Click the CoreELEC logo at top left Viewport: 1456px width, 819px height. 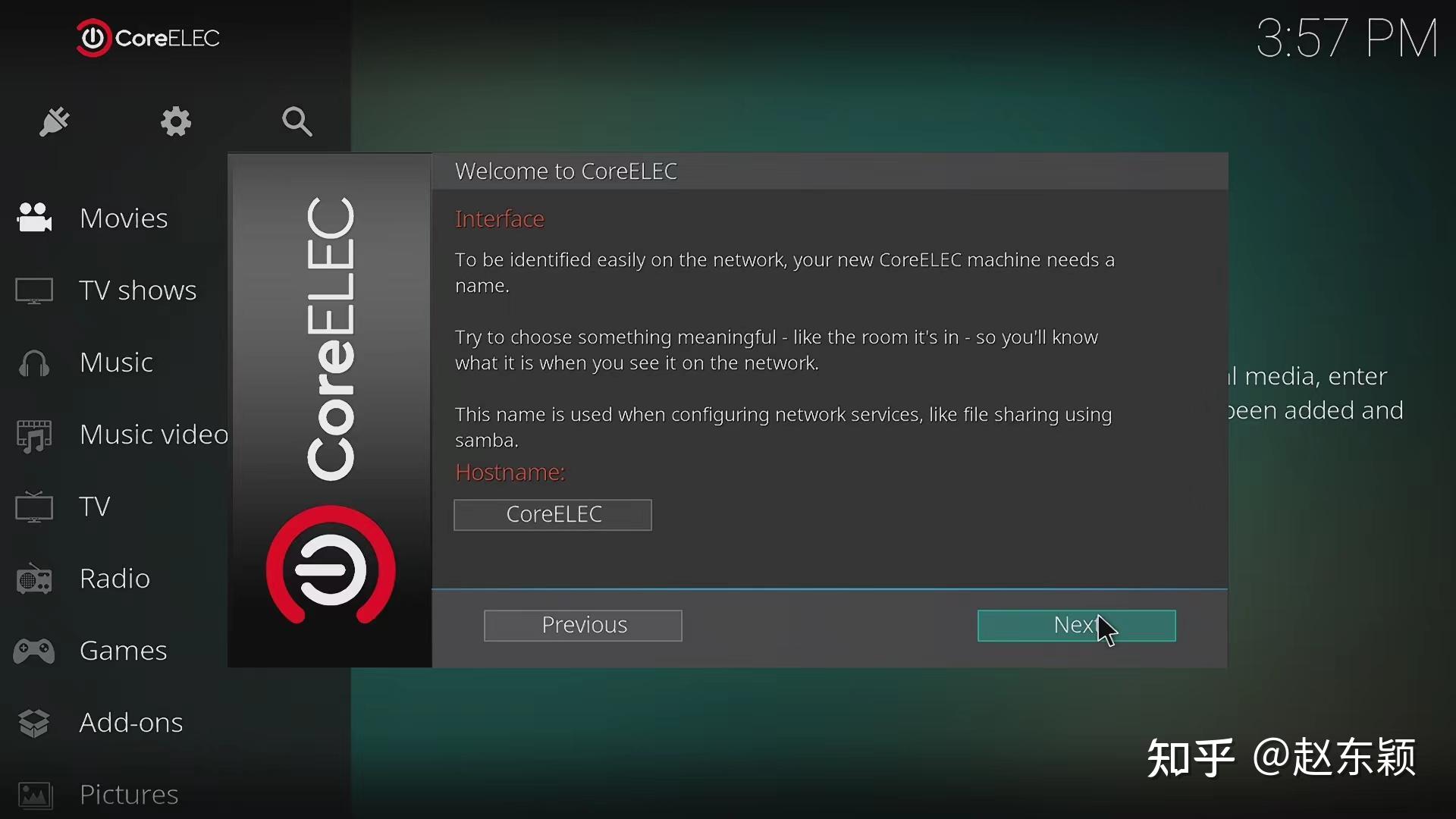(148, 38)
